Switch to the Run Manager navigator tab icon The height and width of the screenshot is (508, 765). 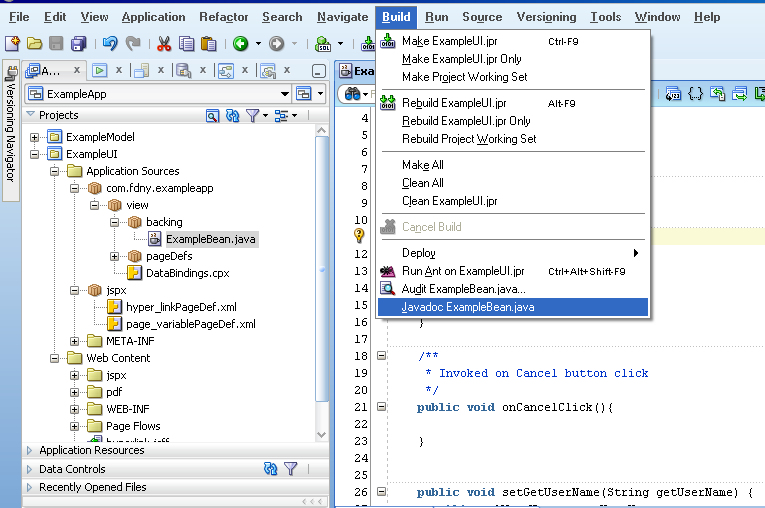click(100, 71)
